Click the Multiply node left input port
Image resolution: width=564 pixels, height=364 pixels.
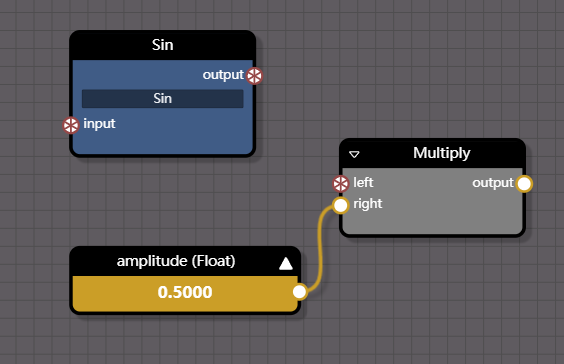click(341, 184)
